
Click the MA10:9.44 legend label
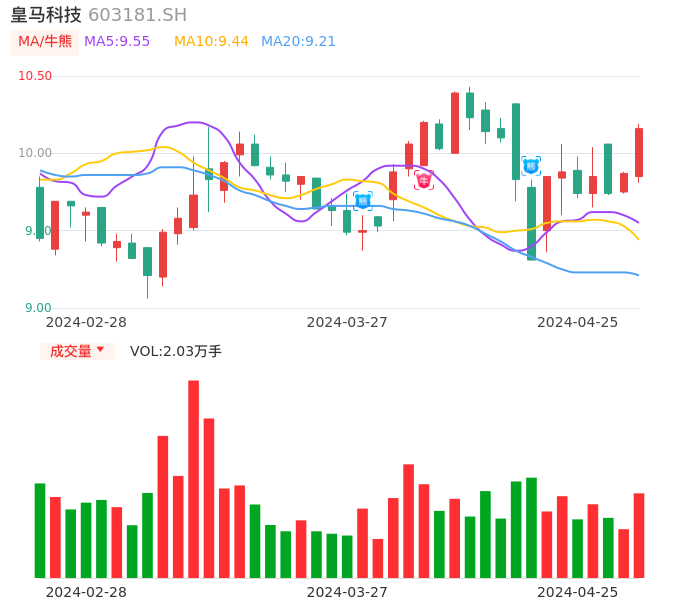pos(211,42)
